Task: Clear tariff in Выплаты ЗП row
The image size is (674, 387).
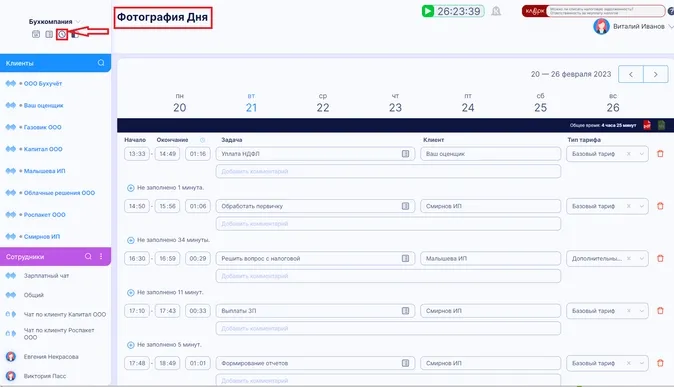Action: [629, 310]
